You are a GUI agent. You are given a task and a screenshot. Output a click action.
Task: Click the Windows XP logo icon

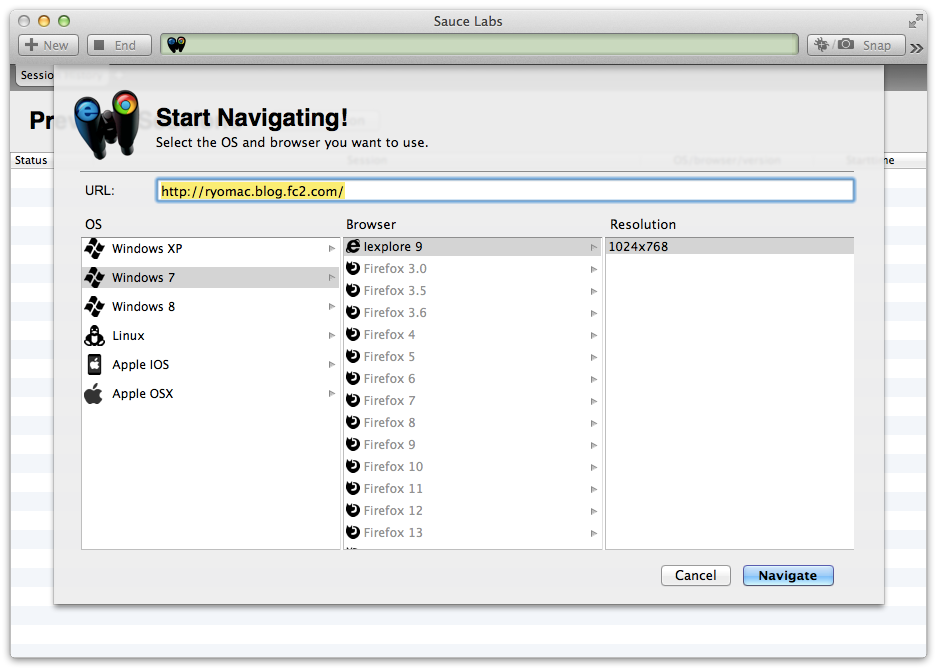click(94, 248)
